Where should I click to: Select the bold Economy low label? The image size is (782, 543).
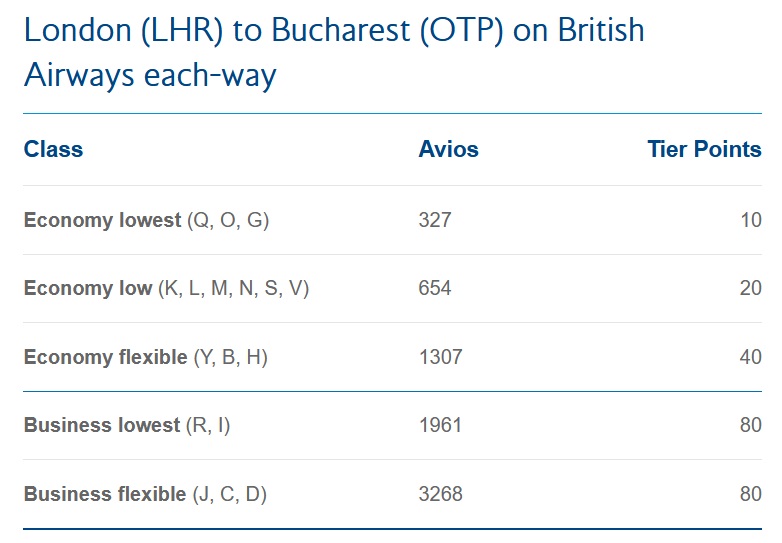click(x=88, y=288)
